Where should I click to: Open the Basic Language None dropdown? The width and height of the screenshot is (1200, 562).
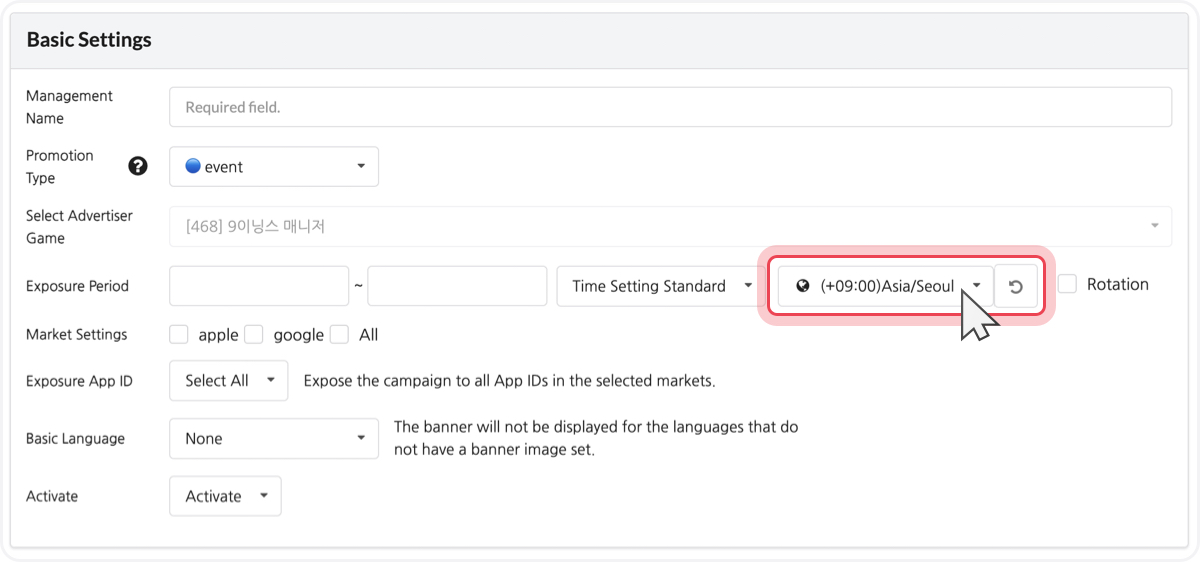274,438
